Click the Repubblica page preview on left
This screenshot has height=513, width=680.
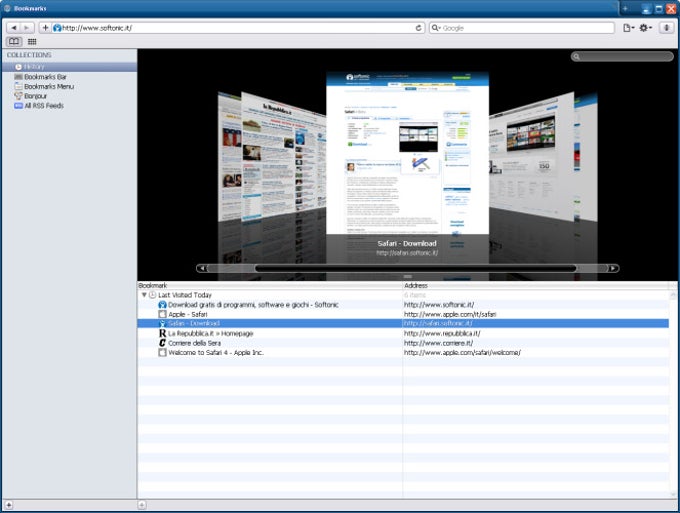(283, 156)
